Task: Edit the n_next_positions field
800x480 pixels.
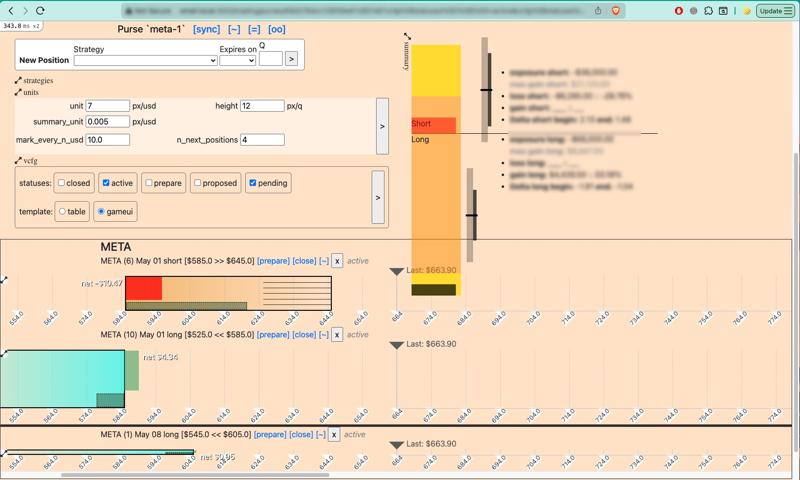Action: (262, 139)
